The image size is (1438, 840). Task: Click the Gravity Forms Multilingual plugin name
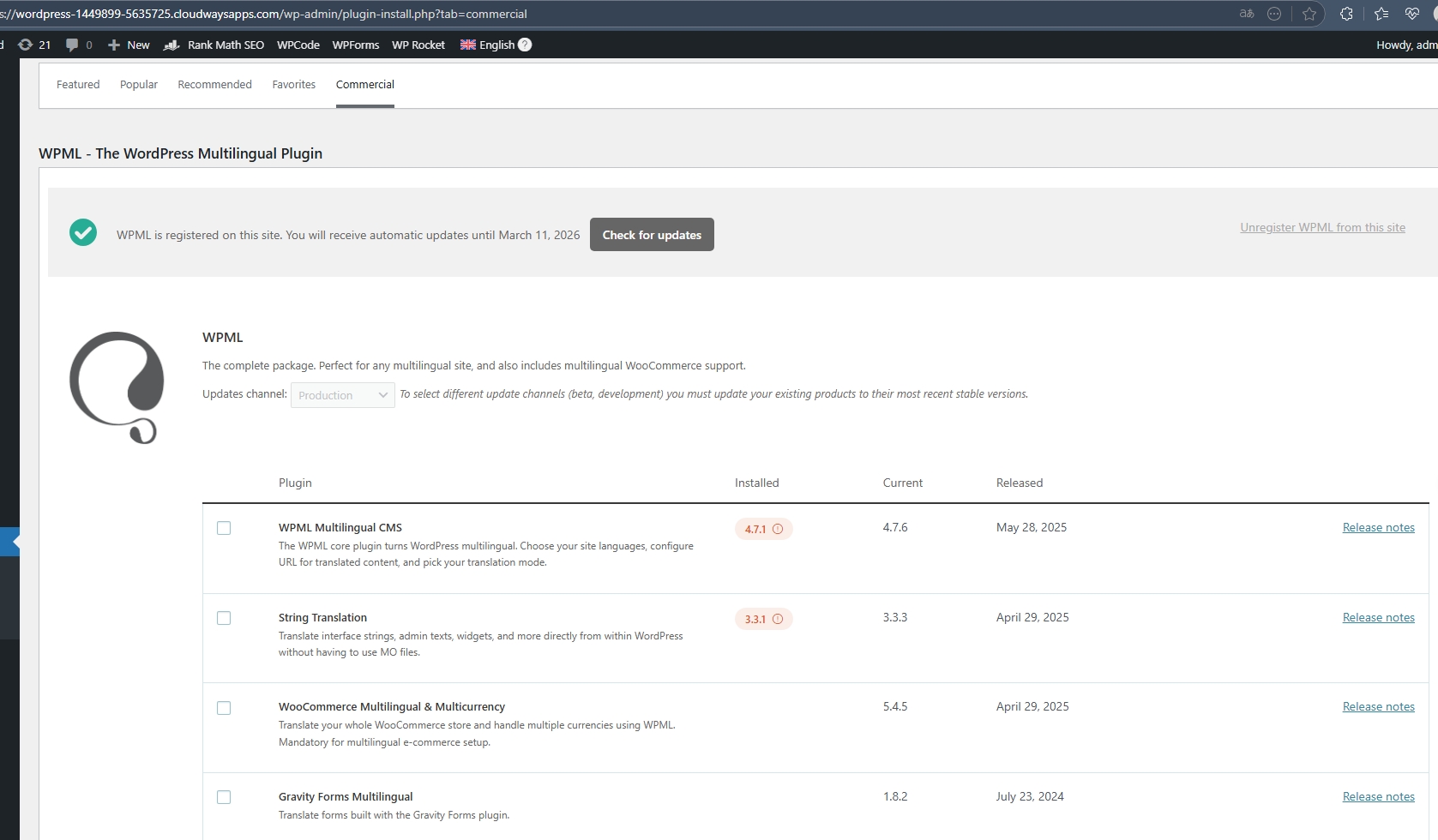(x=346, y=796)
